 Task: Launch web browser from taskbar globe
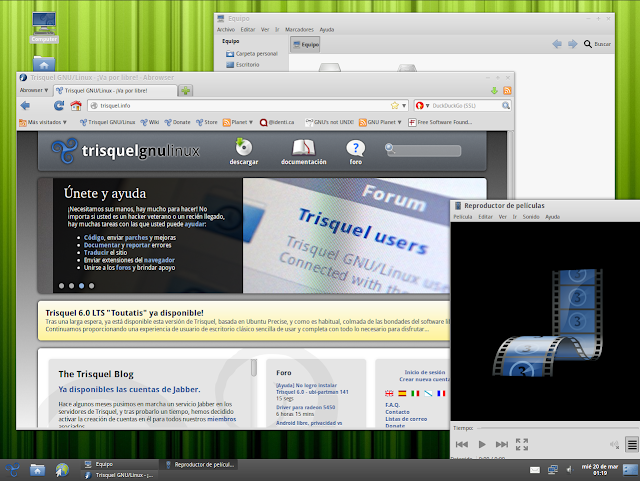(x=62, y=470)
